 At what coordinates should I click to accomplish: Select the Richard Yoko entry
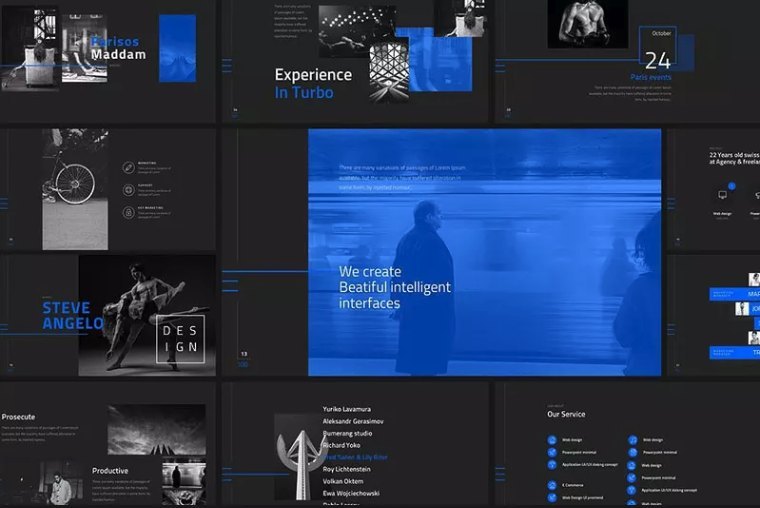341,445
